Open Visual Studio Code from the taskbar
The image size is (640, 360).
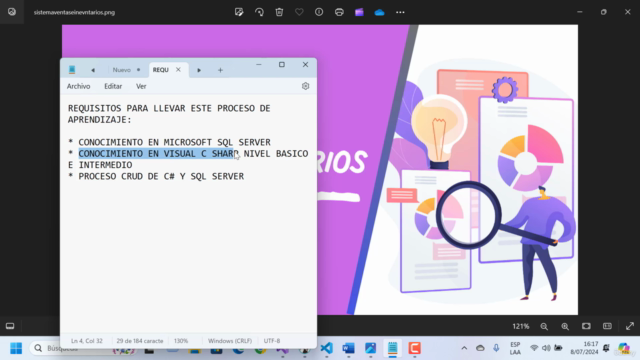click(x=326, y=348)
